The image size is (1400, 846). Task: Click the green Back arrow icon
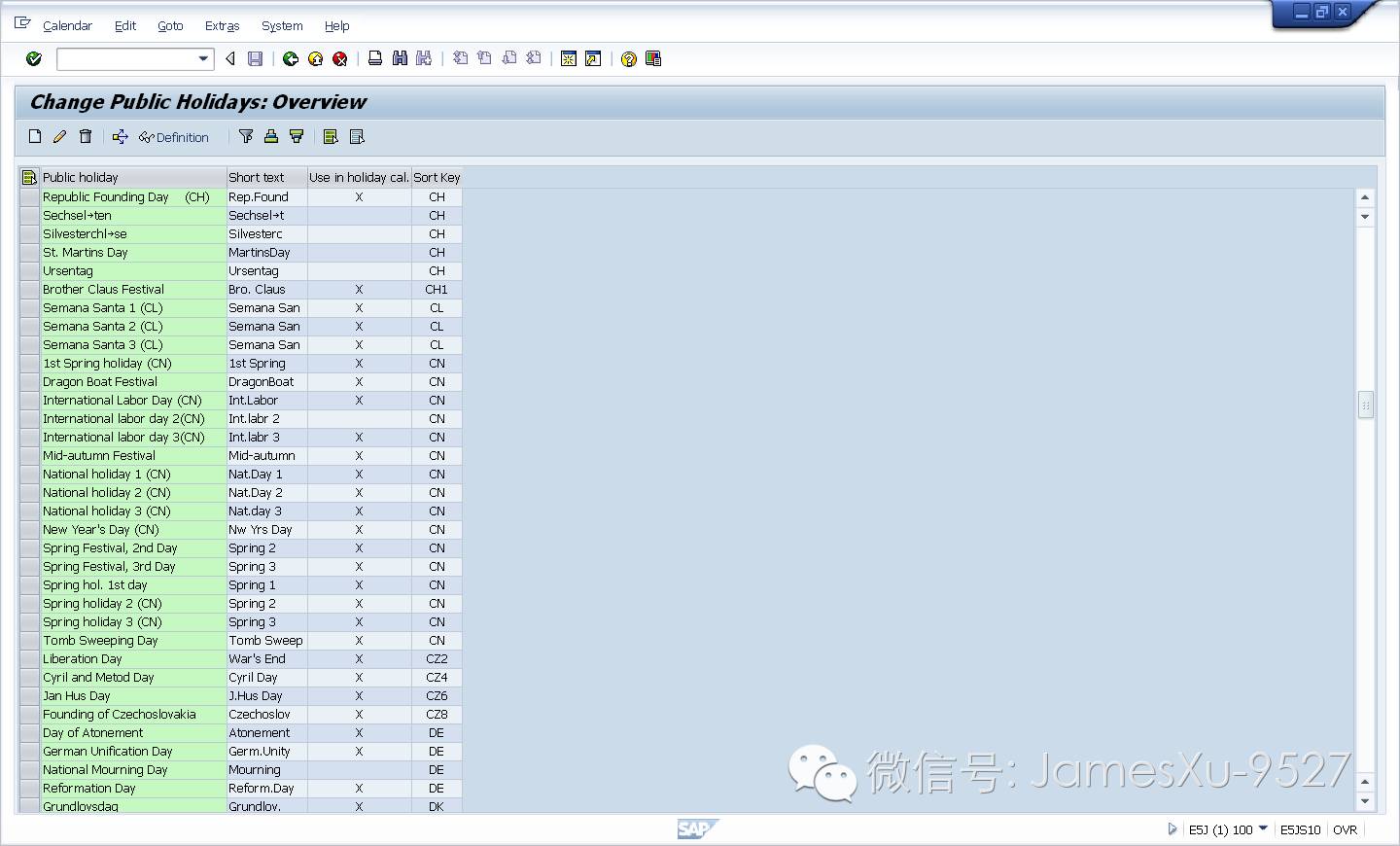point(290,59)
